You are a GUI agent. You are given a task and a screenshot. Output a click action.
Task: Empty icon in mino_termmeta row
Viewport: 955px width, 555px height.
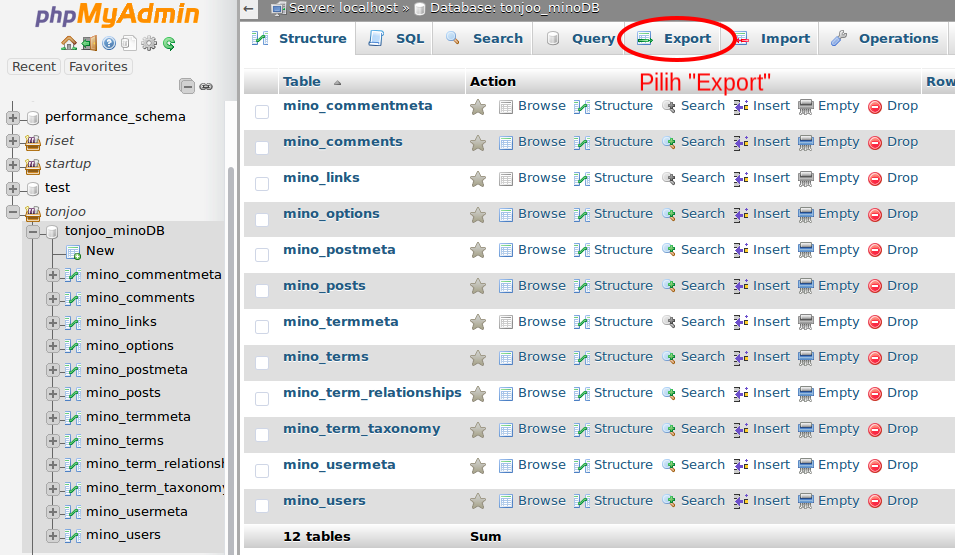[x=806, y=322]
